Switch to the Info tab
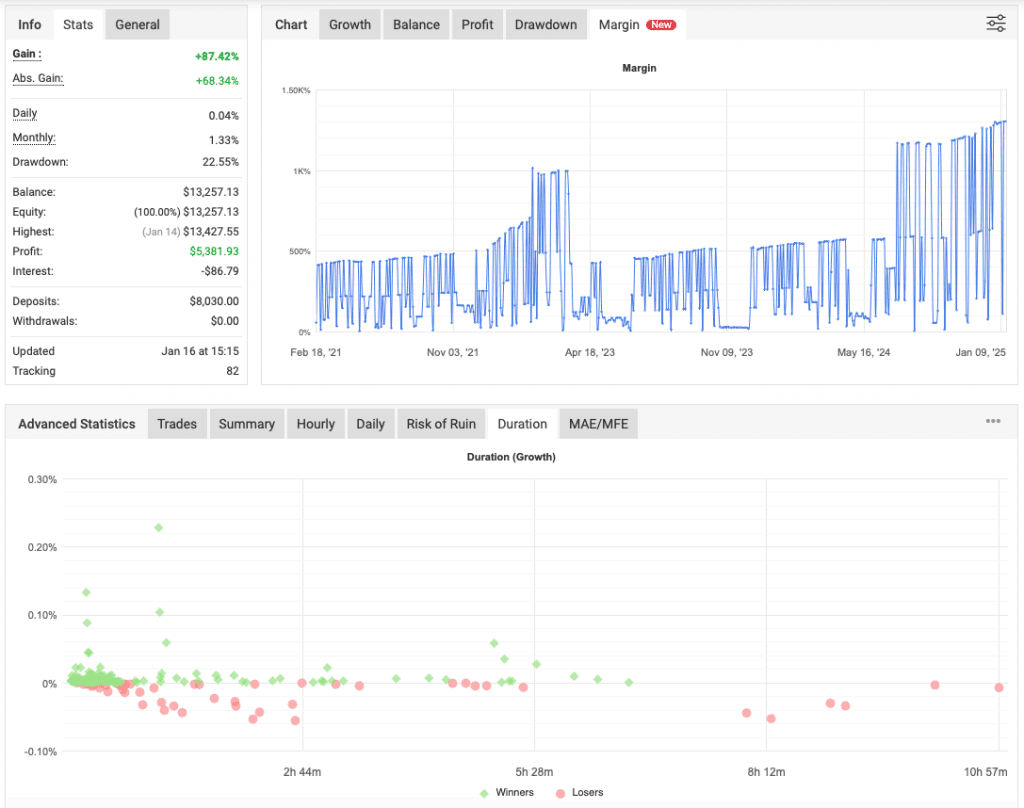 [x=30, y=24]
